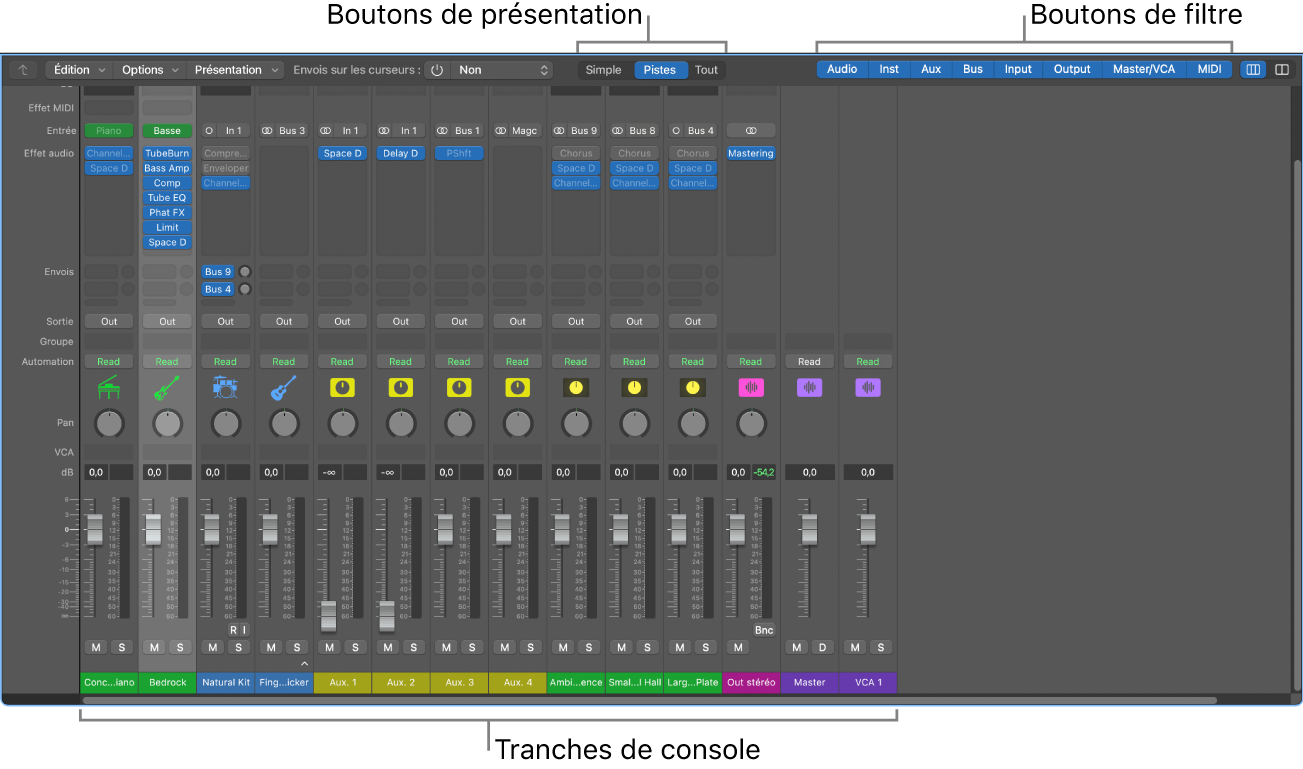Select the pink waveform icon on Out stéréo channel
This screenshot has width=1303, height=769.
tap(751, 387)
